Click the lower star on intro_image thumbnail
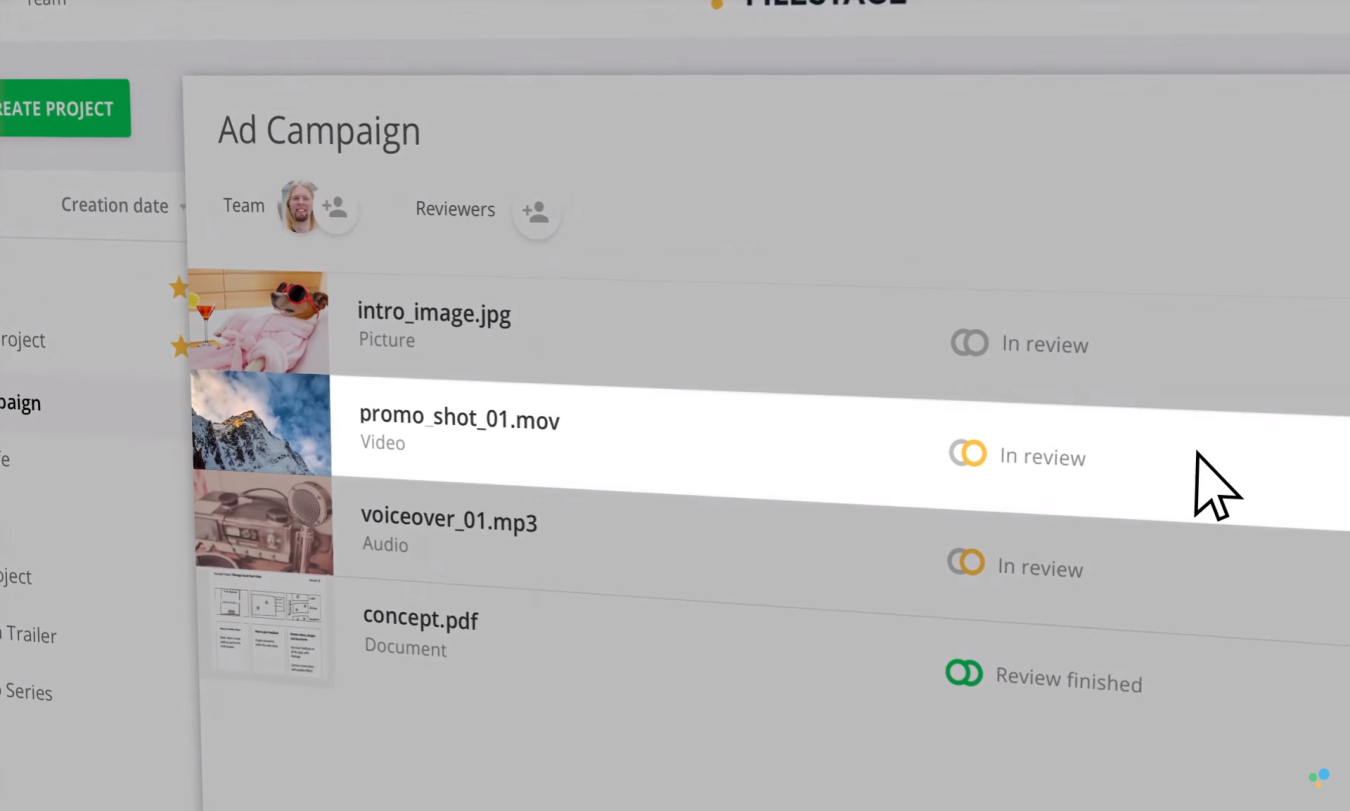This screenshot has height=811, width=1350. click(181, 346)
